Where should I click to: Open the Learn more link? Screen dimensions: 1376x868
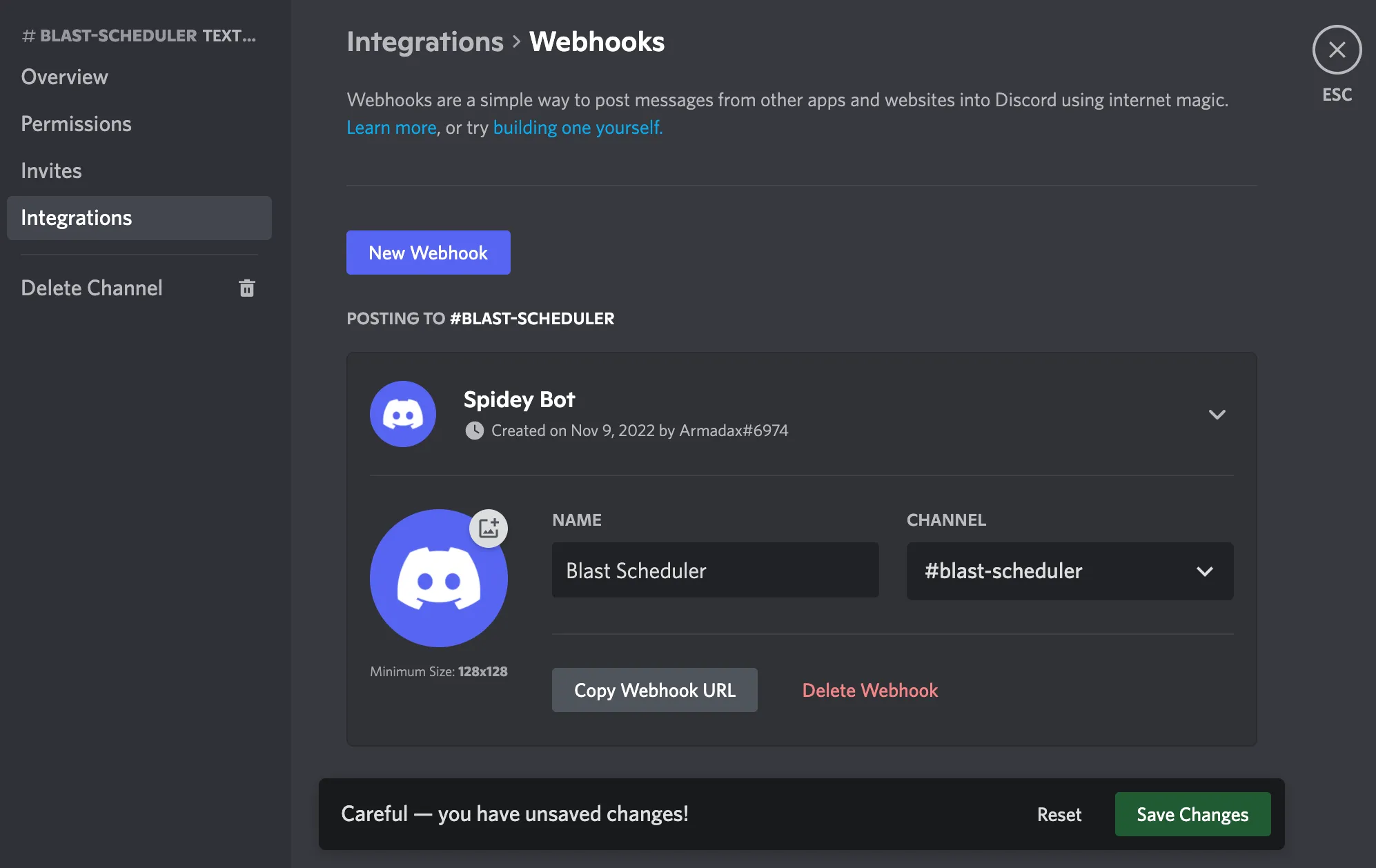tap(391, 128)
